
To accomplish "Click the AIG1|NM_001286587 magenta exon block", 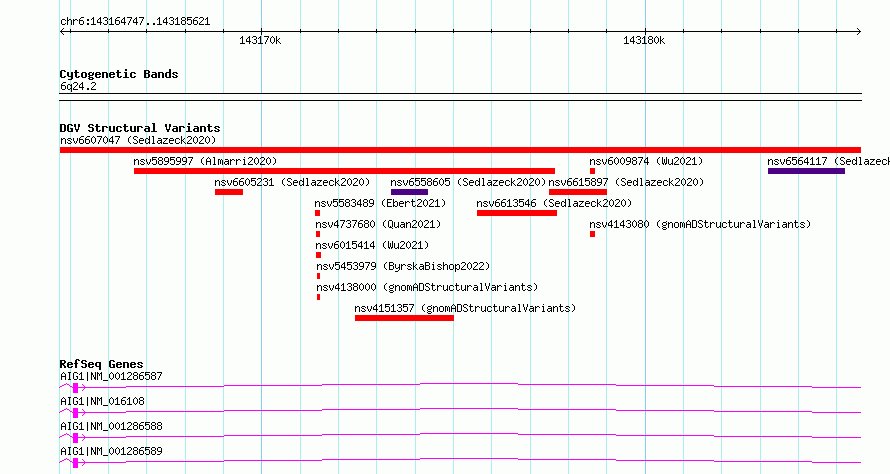I will click(75, 388).
